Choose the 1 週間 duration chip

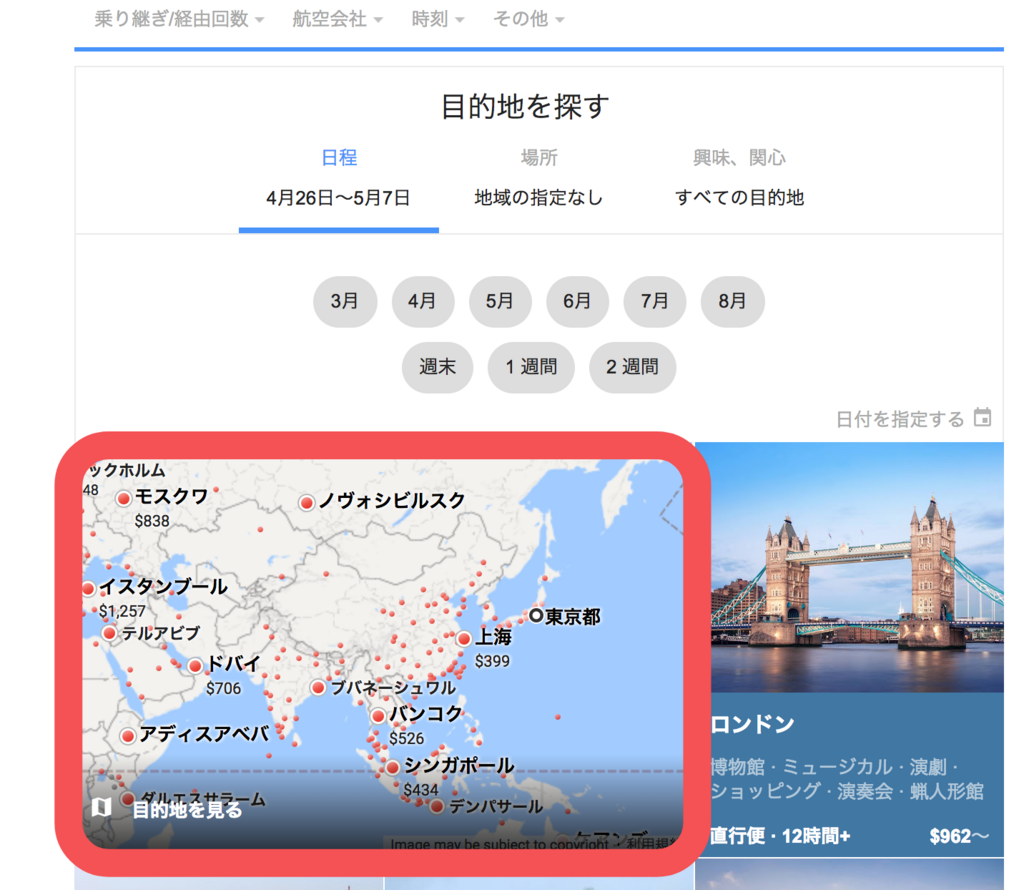click(x=531, y=367)
